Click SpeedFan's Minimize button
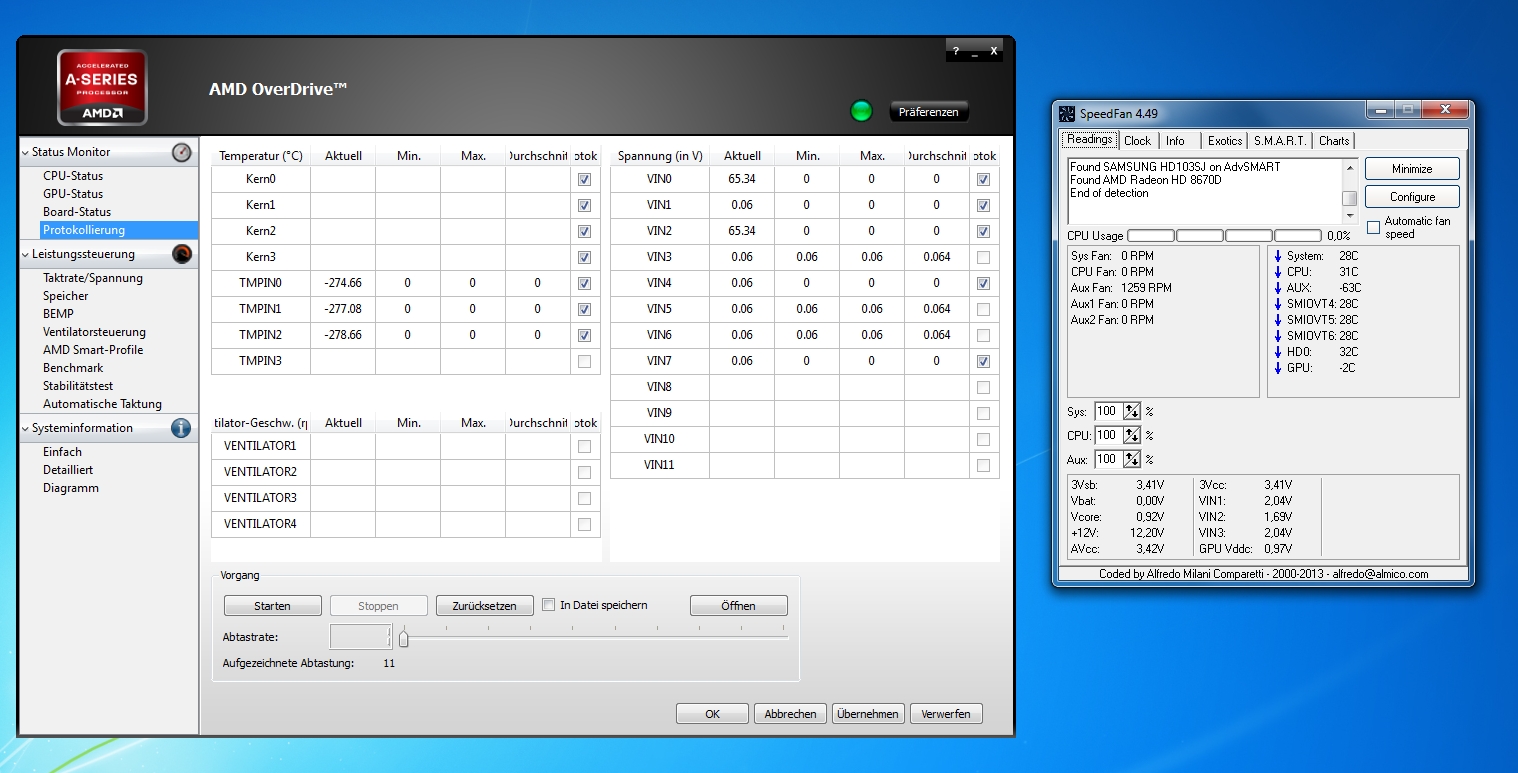Image resolution: width=1518 pixels, height=773 pixels. pos(1412,169)
